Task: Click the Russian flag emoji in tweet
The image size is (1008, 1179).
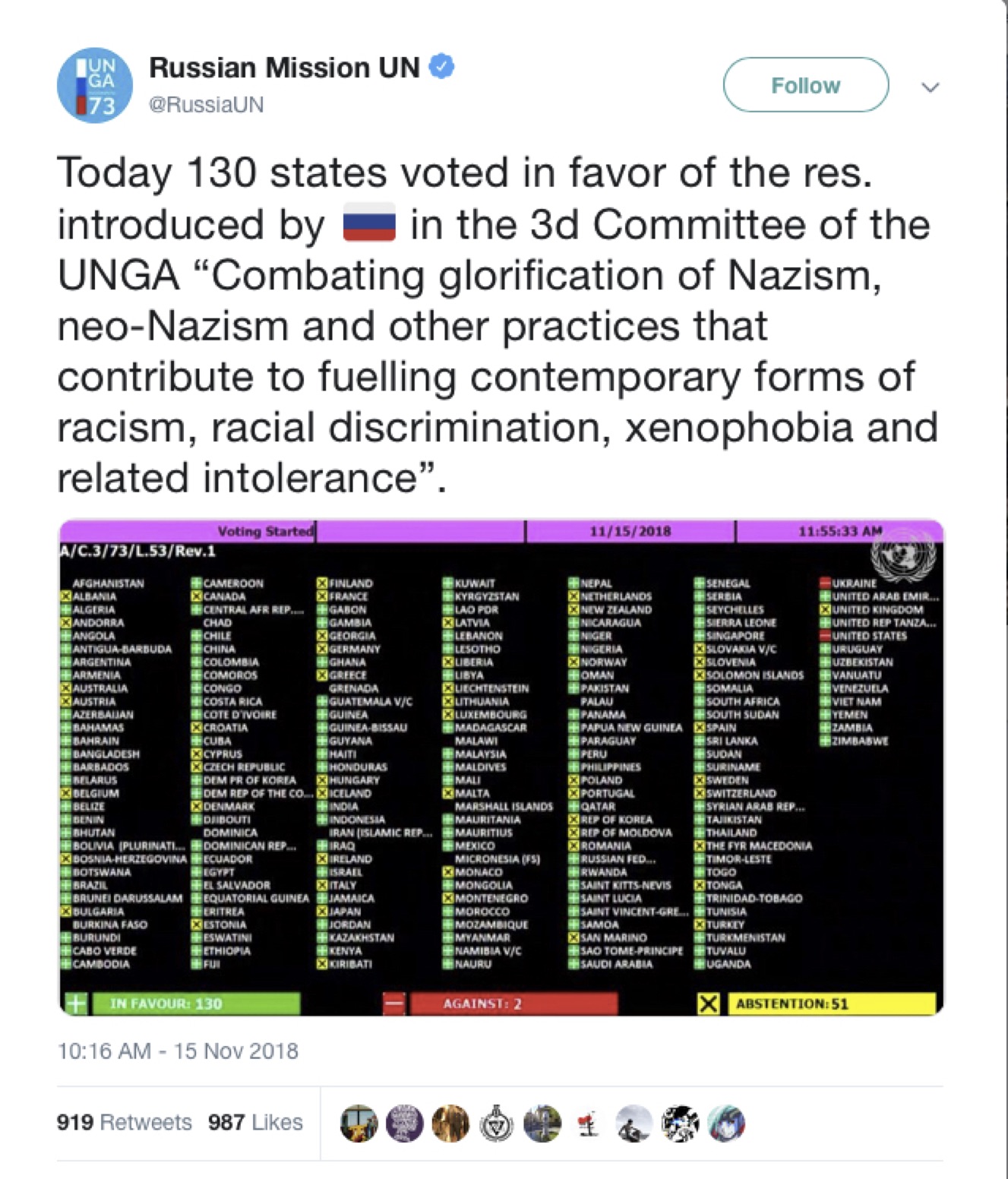Action: pos(369,223)
